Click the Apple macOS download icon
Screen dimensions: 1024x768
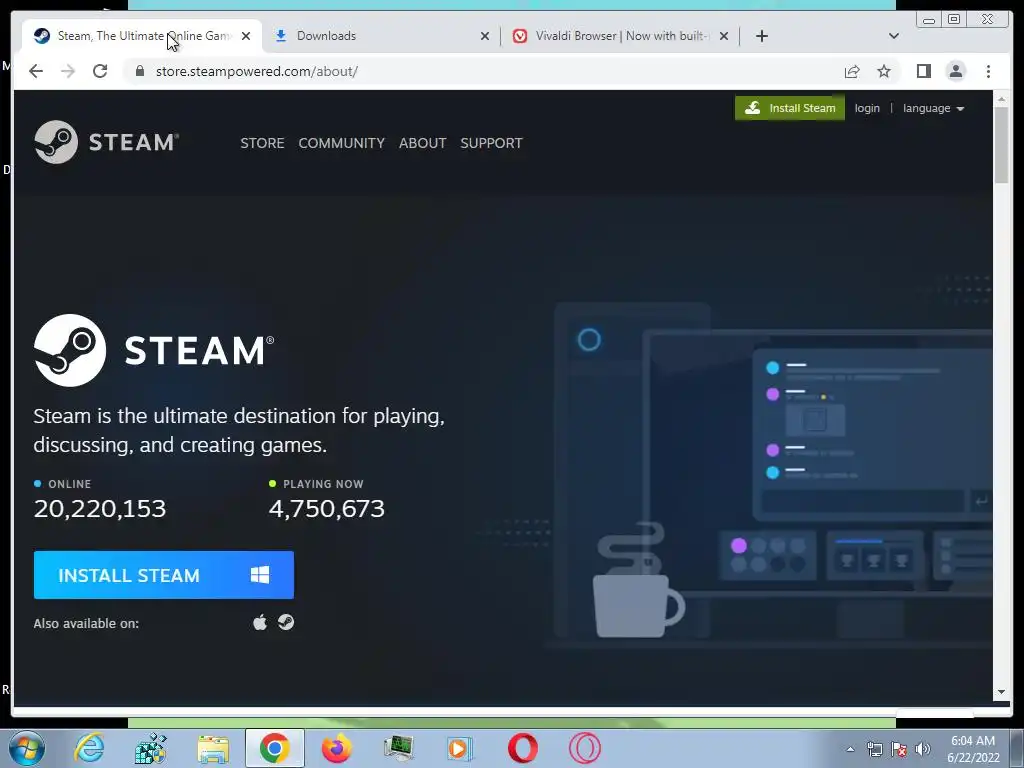point(260,622)
